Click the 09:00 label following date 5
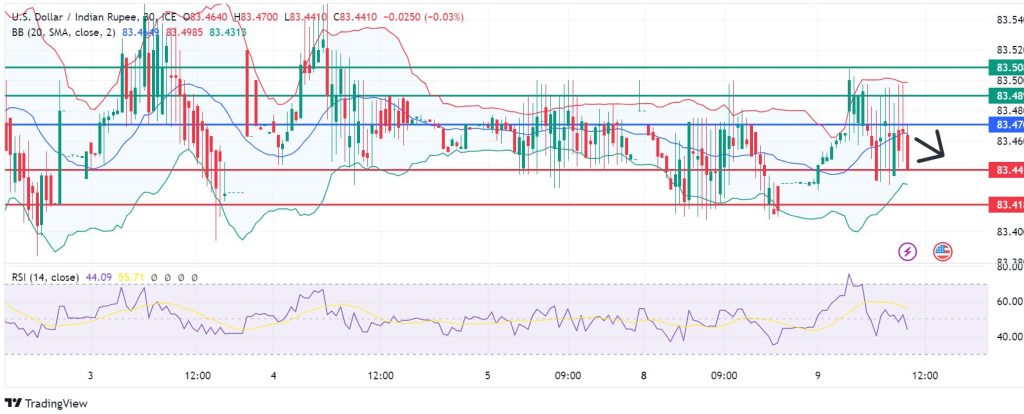1024x414 pixels. 568,375
